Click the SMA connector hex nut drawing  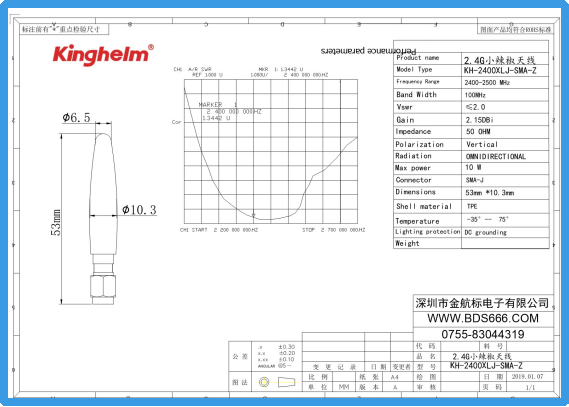click(103, 287)
